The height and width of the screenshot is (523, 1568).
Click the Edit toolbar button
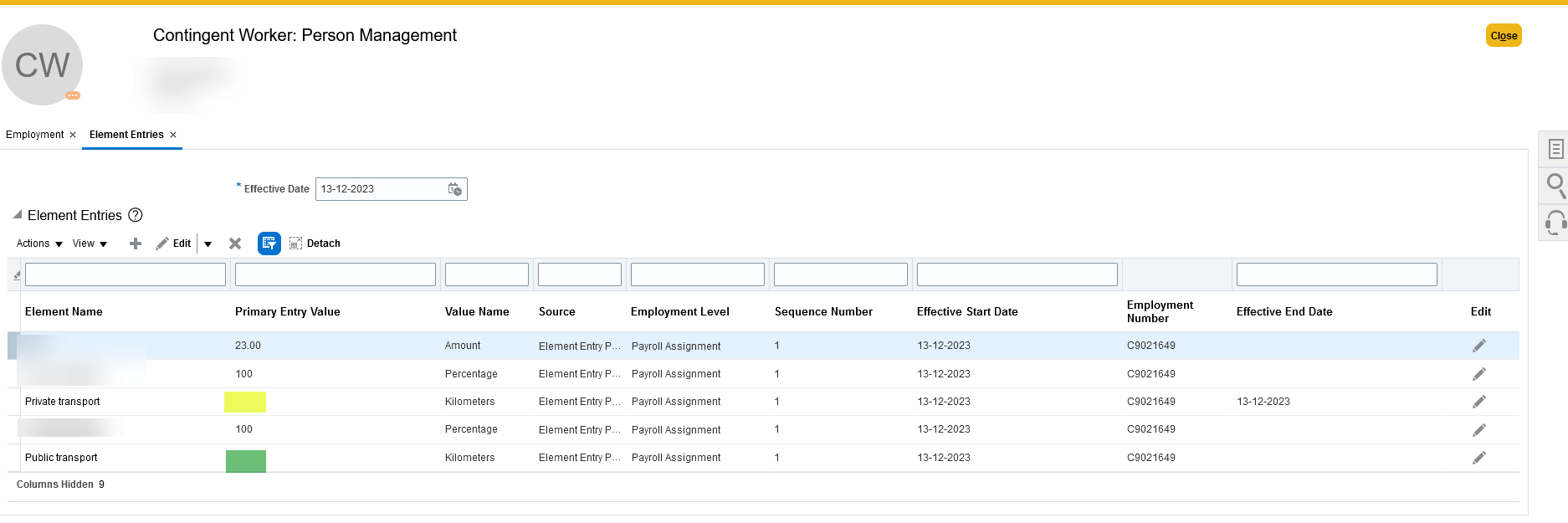[x=173, y=244]
